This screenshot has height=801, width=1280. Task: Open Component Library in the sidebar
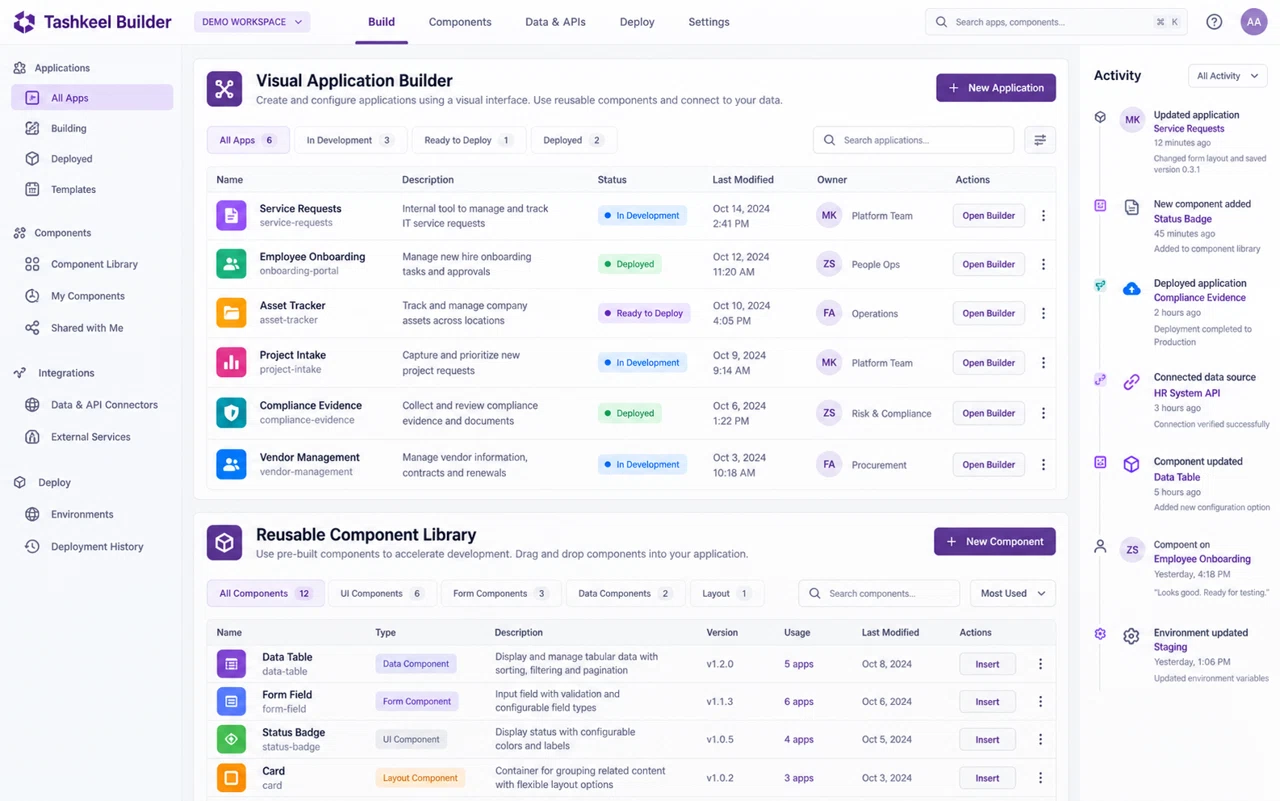coord(93,264)
